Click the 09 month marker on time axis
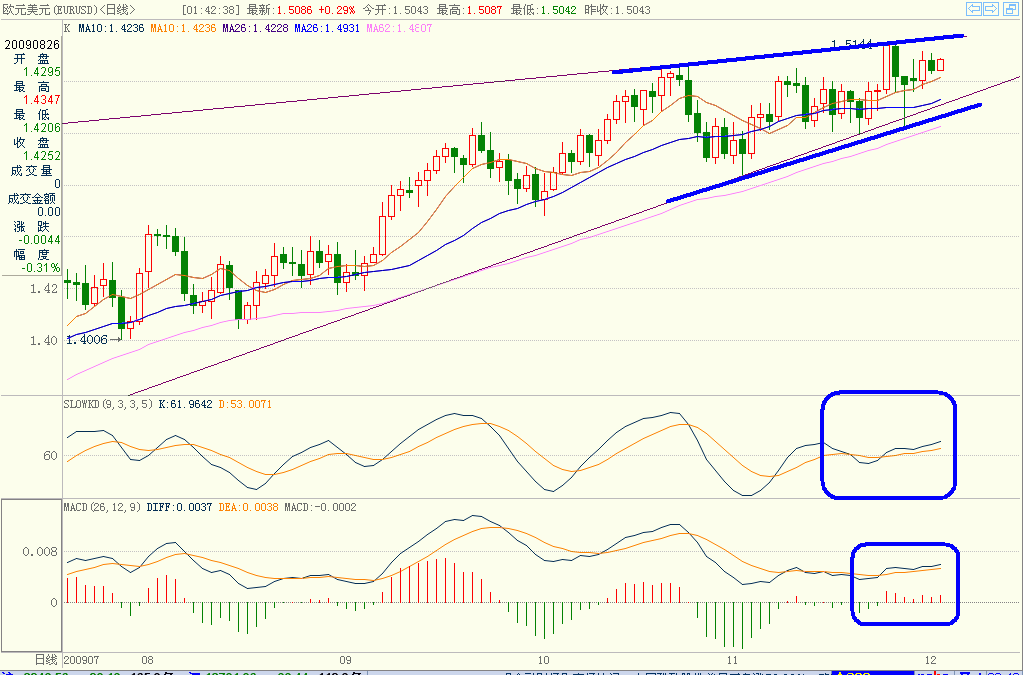Viewport: 1023px width, 675px height. [345, 659]
